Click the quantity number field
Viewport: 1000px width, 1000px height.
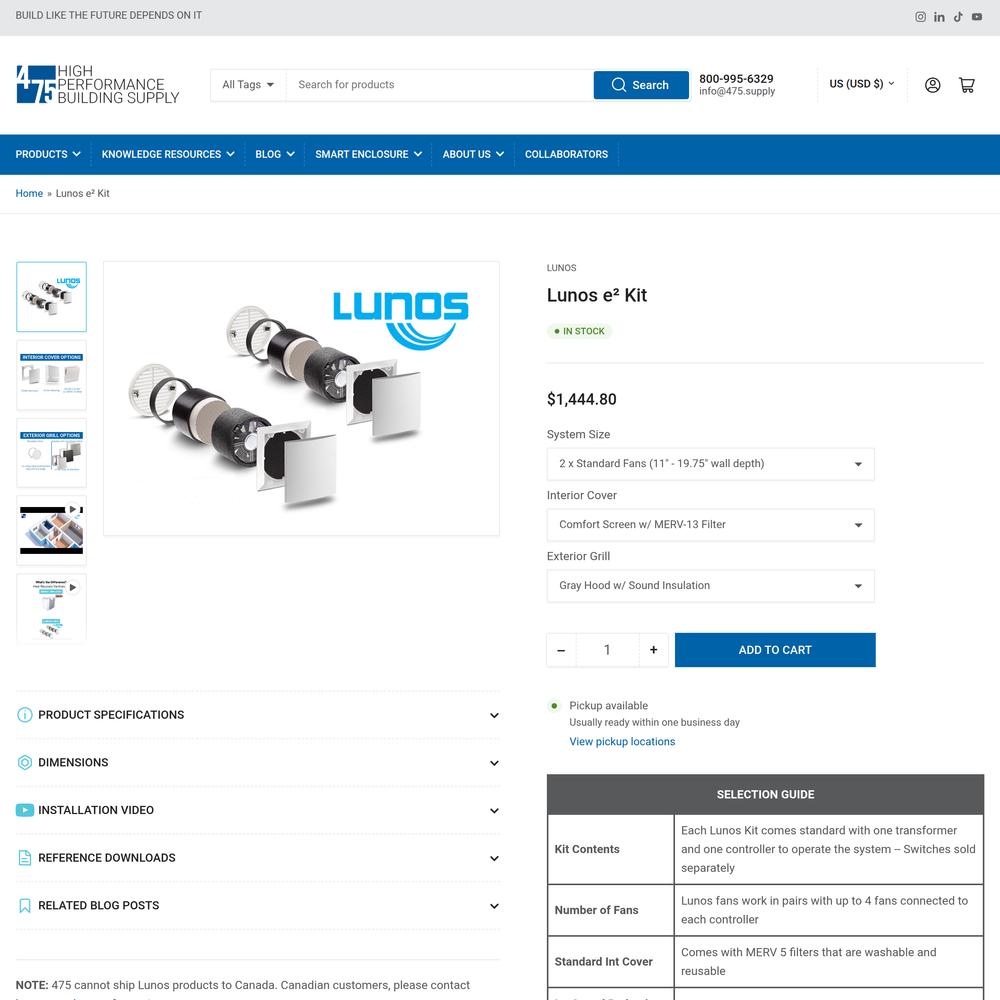(x=607, y=650)
